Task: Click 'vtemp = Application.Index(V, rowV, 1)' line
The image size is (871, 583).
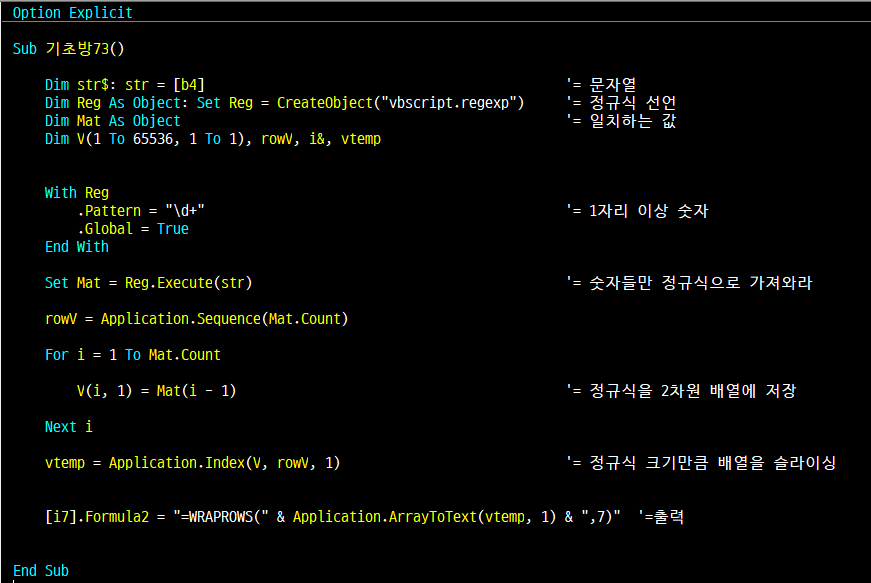Action: (193, 463)
